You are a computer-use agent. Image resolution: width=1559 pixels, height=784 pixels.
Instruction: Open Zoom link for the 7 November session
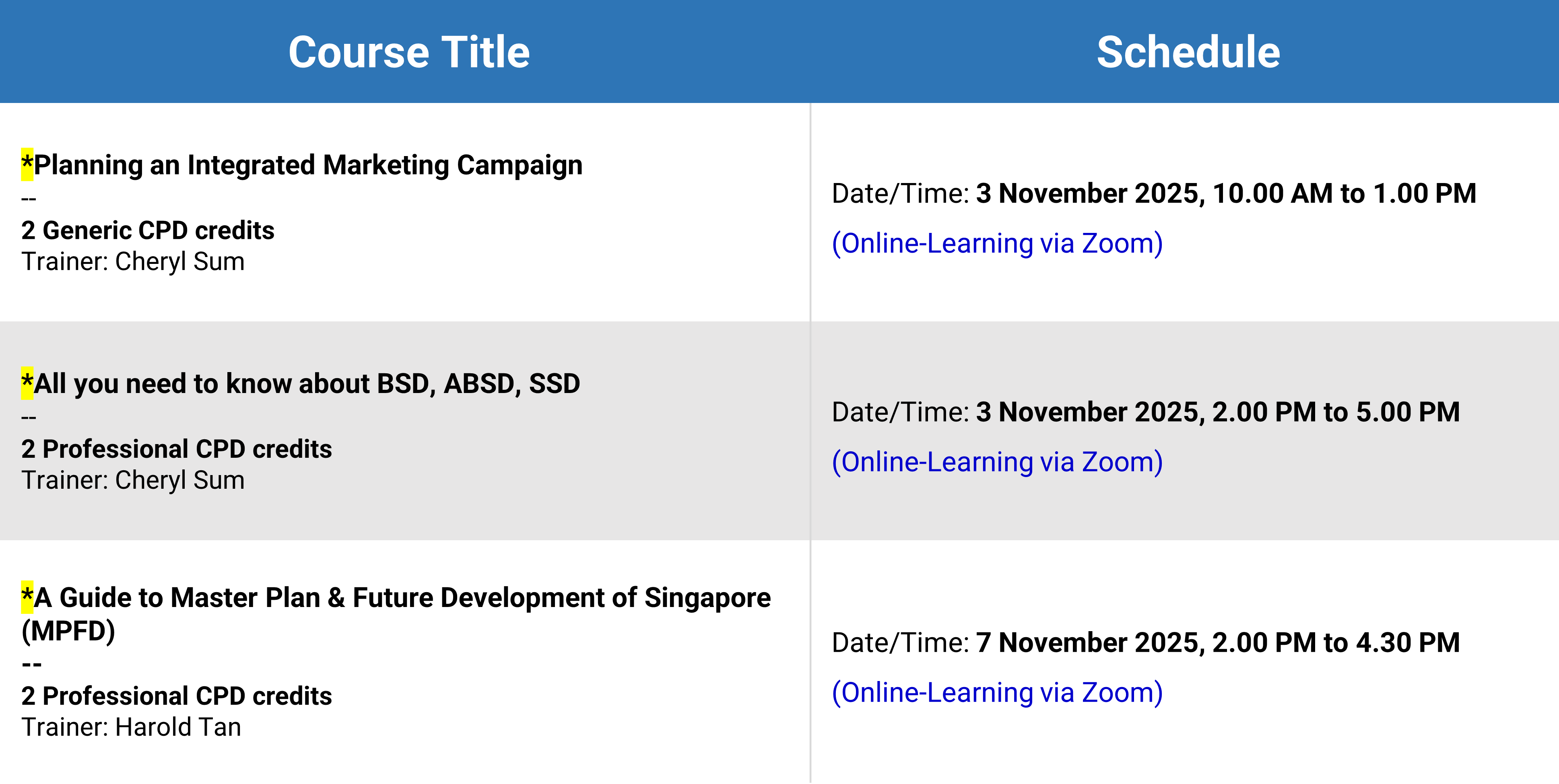[x=997, y=693]
